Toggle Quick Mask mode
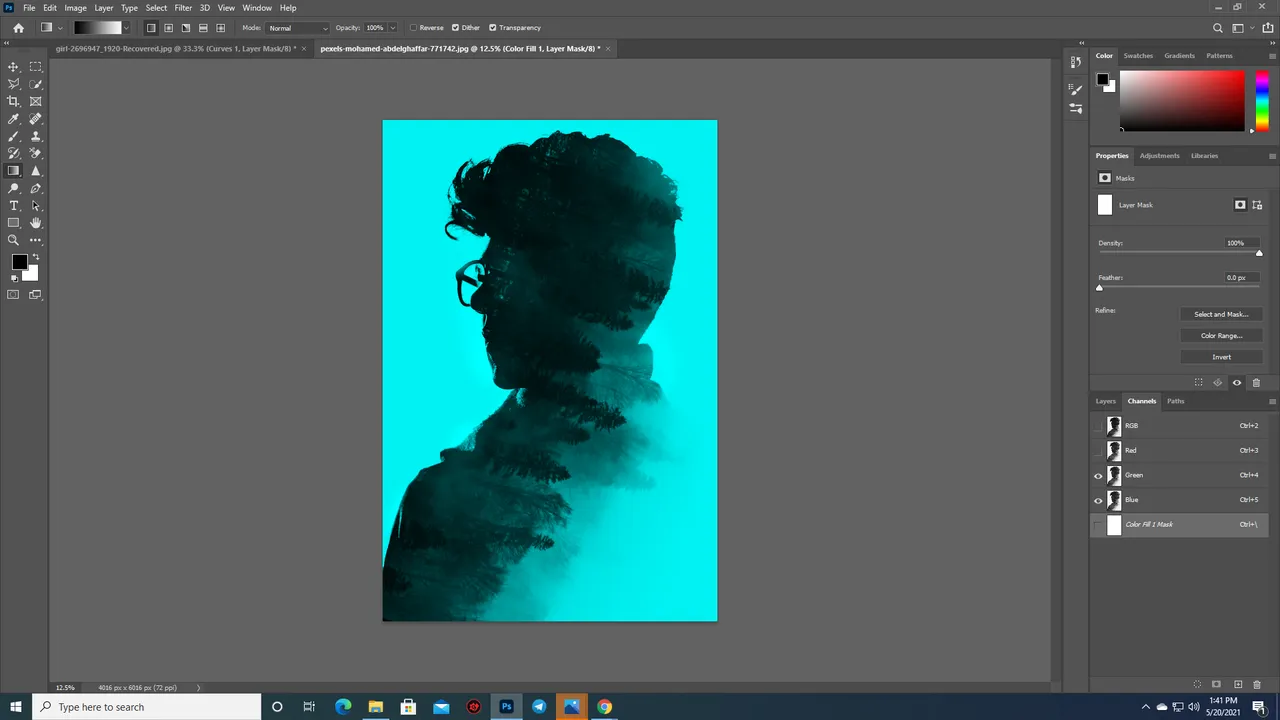The image size is (1280, 720). (x=13, y=295)
